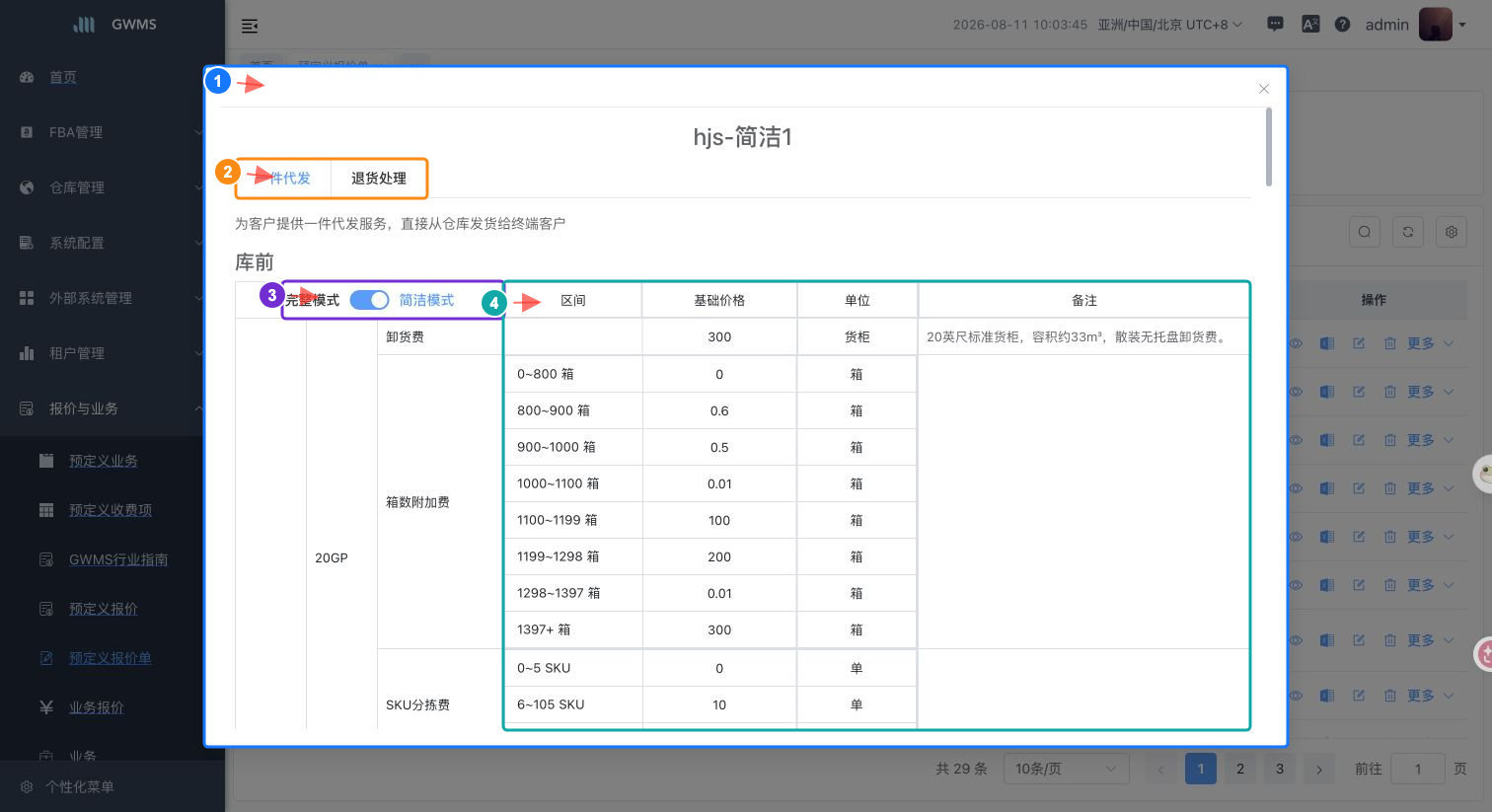Screen dimensions: 1492x812
Task: Click the 完整模式 label
Action: tap(312, 300)
